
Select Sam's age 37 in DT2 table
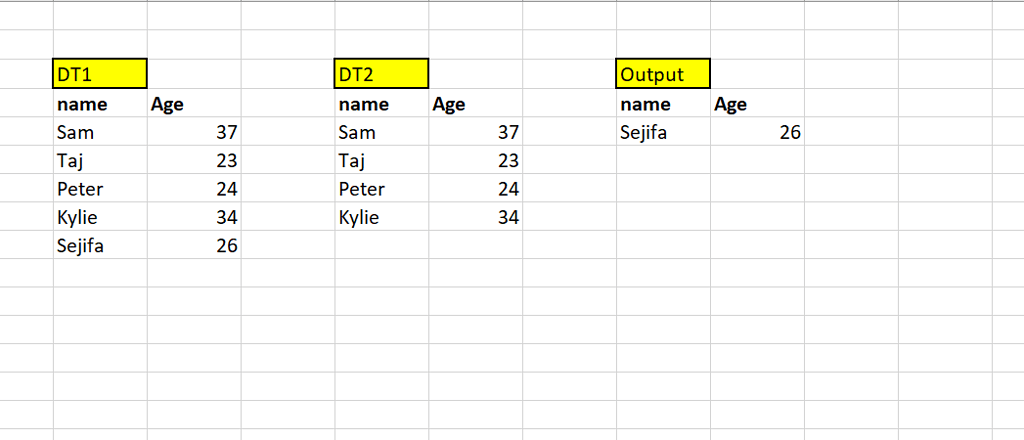tap(476, 132)
